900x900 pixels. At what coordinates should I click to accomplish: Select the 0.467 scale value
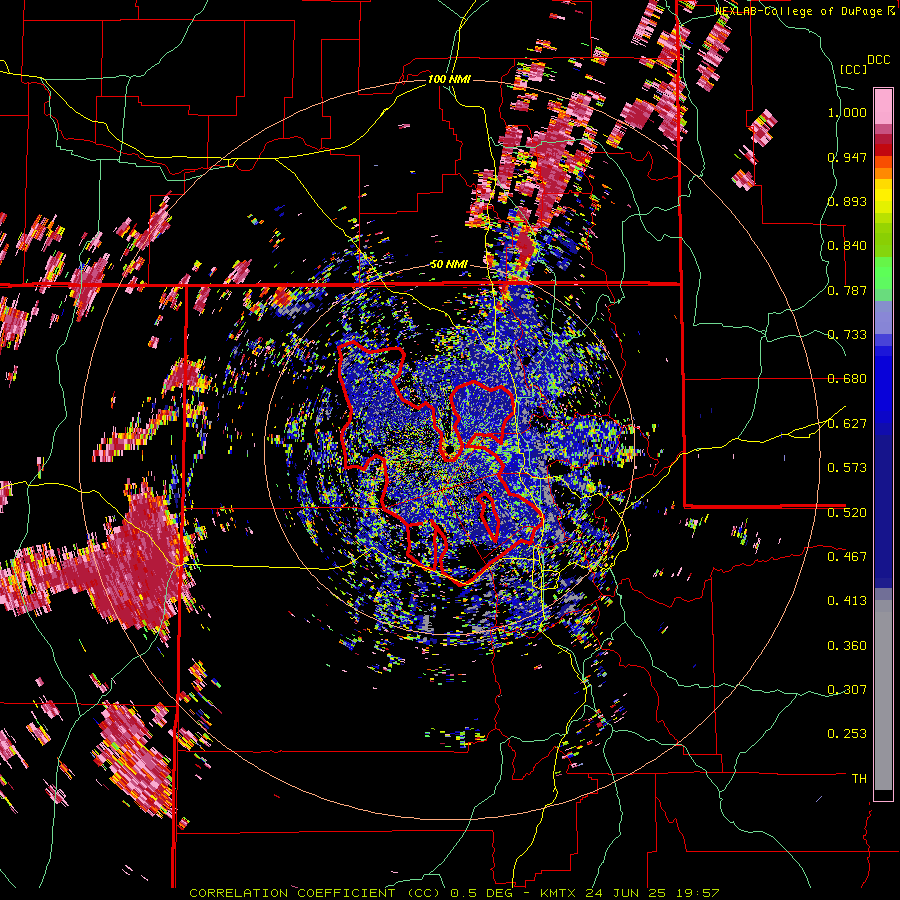coord(847,556)
